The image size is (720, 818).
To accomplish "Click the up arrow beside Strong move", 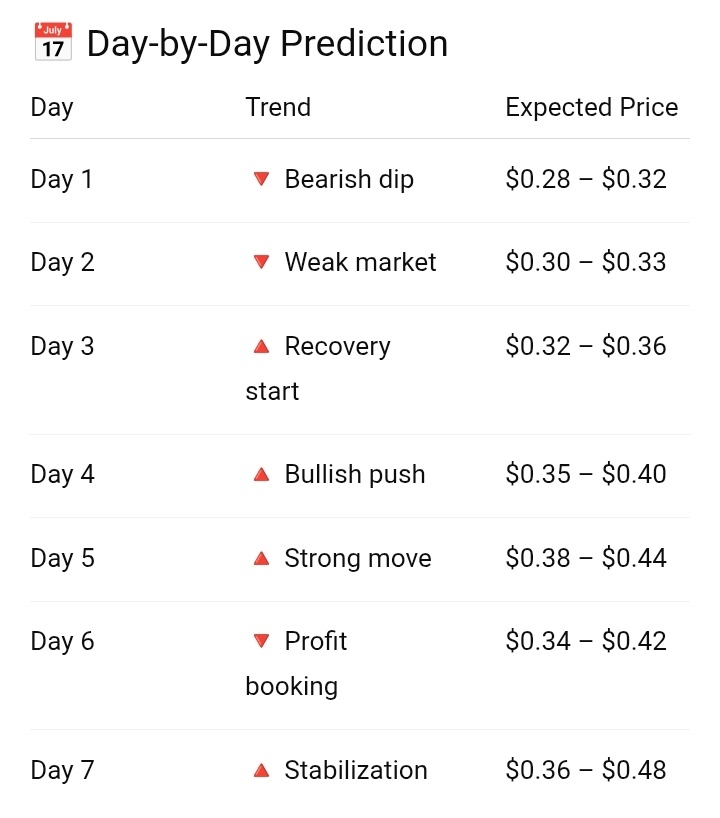I will point(261,558).
